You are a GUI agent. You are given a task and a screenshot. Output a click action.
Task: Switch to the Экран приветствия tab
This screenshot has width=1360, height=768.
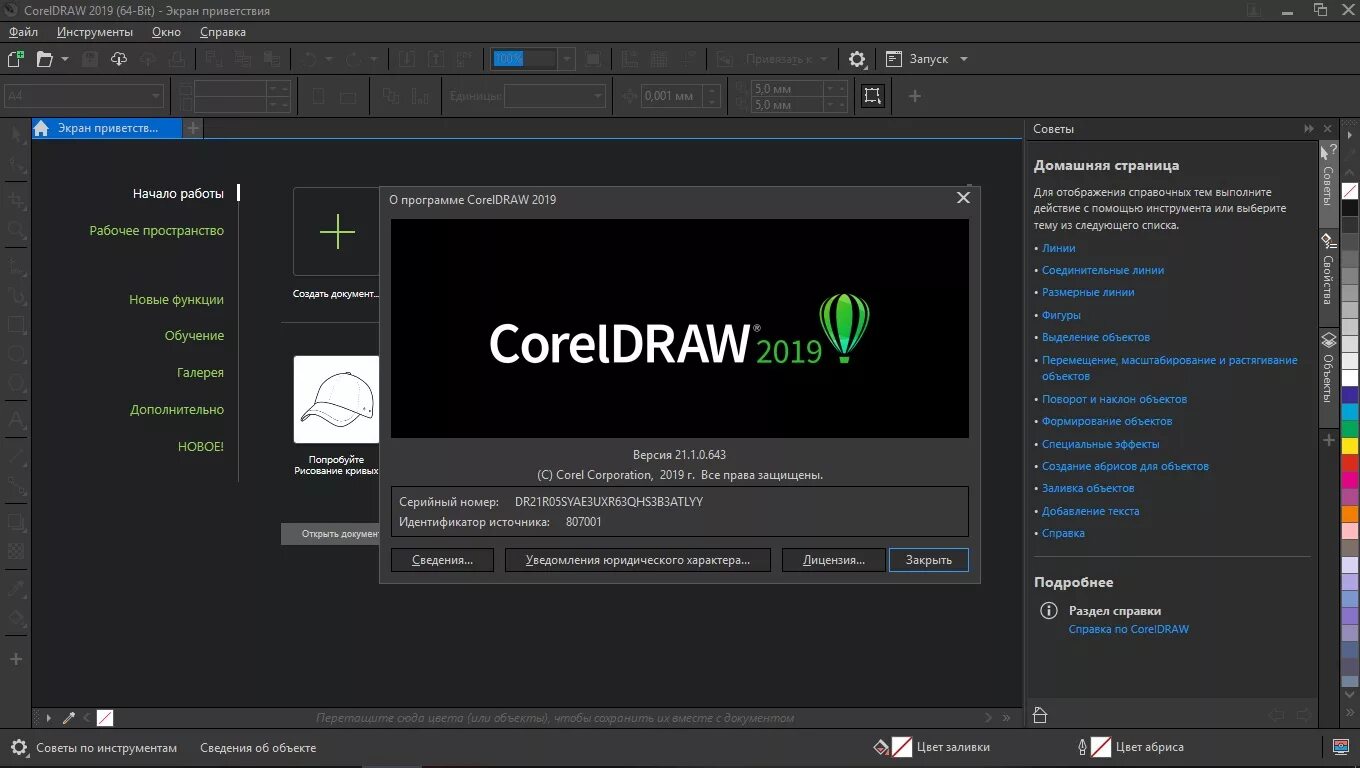coord(107,128)
